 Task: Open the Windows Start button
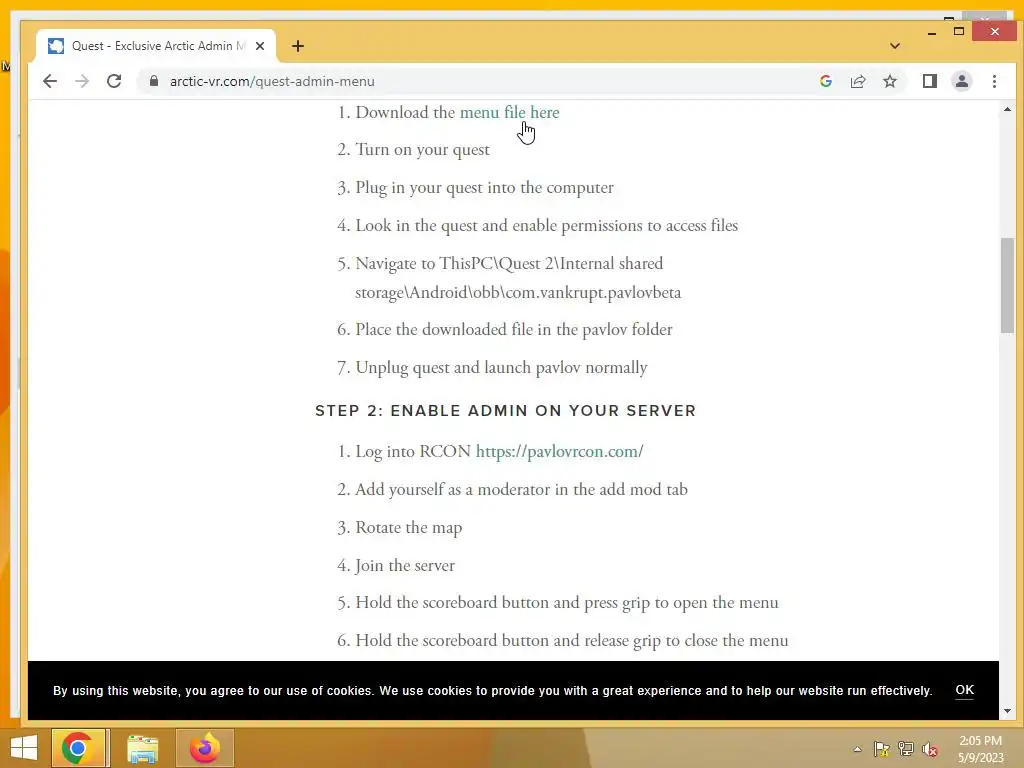(24, 748)
